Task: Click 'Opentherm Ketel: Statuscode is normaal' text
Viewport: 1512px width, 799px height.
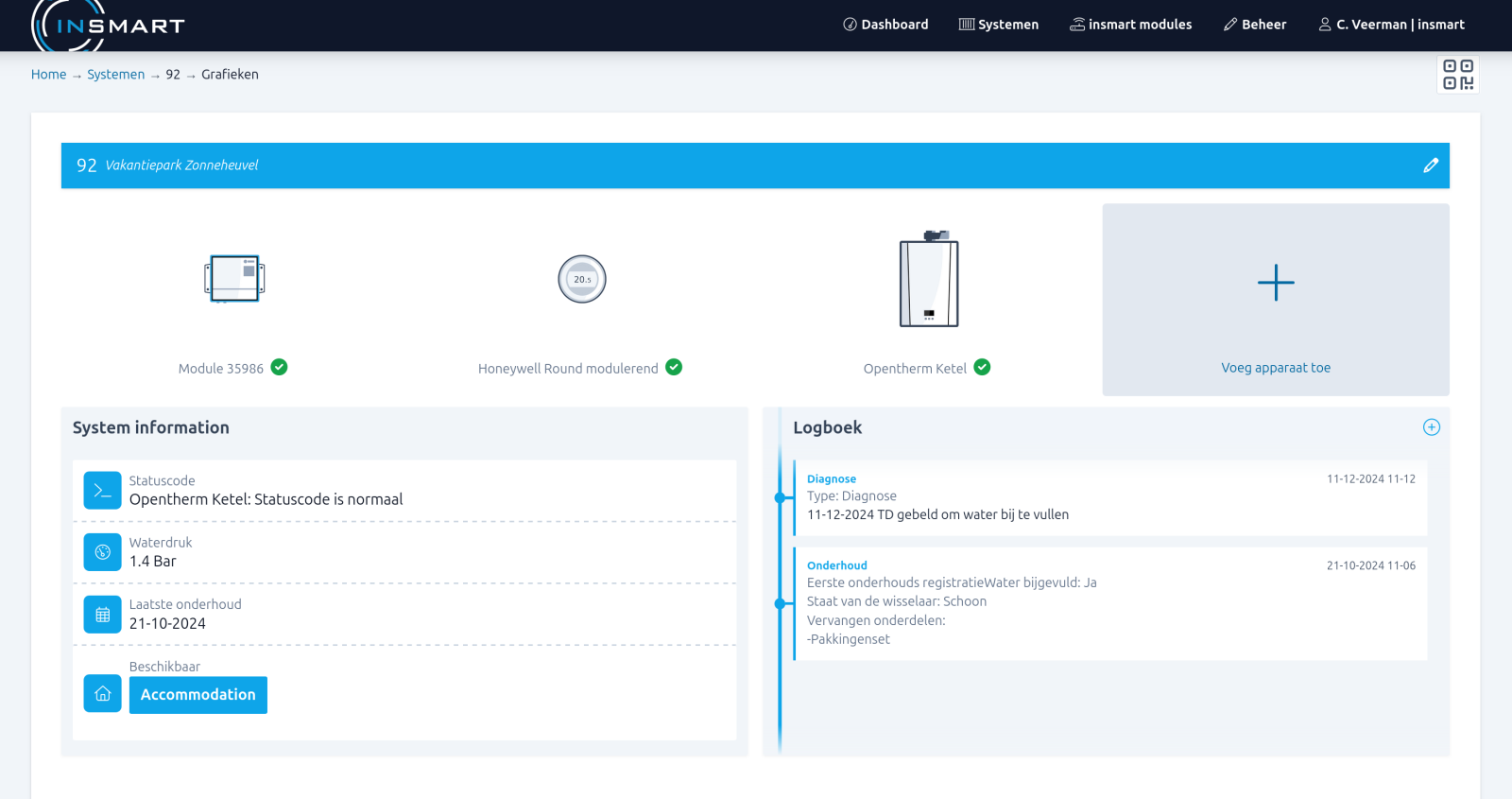Action: coord(266,499)
